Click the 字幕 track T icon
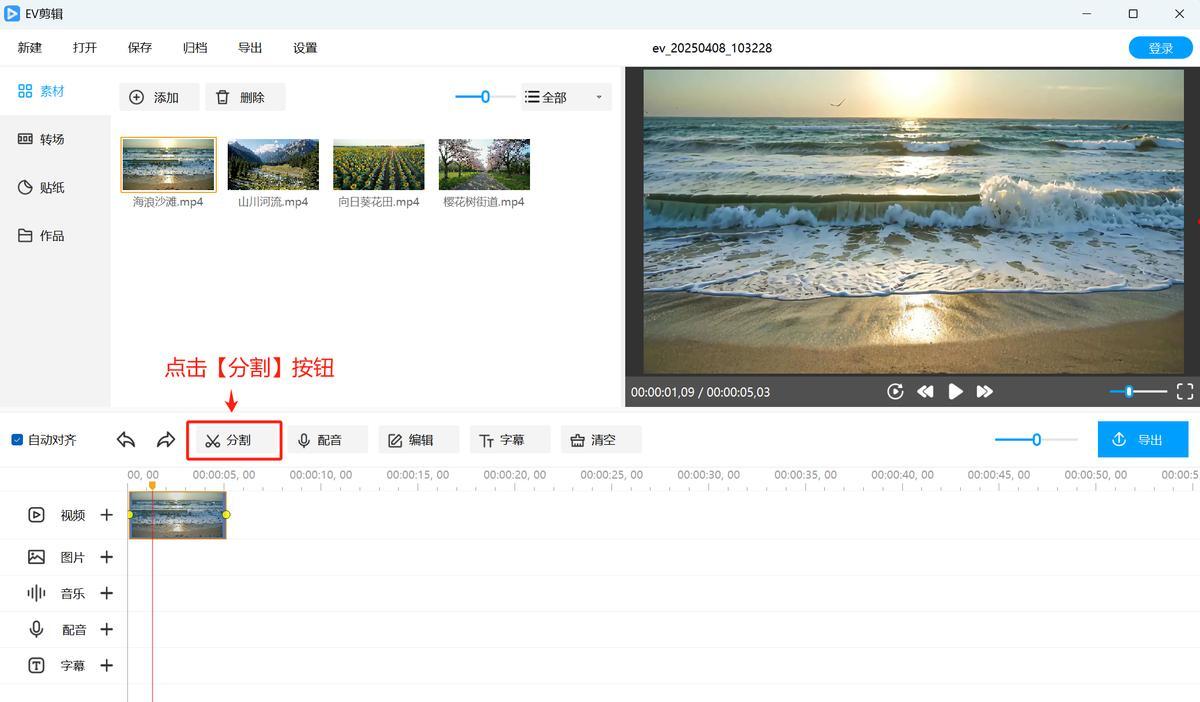The width and height of the screenshot is (1200, 702). [36, 665]
